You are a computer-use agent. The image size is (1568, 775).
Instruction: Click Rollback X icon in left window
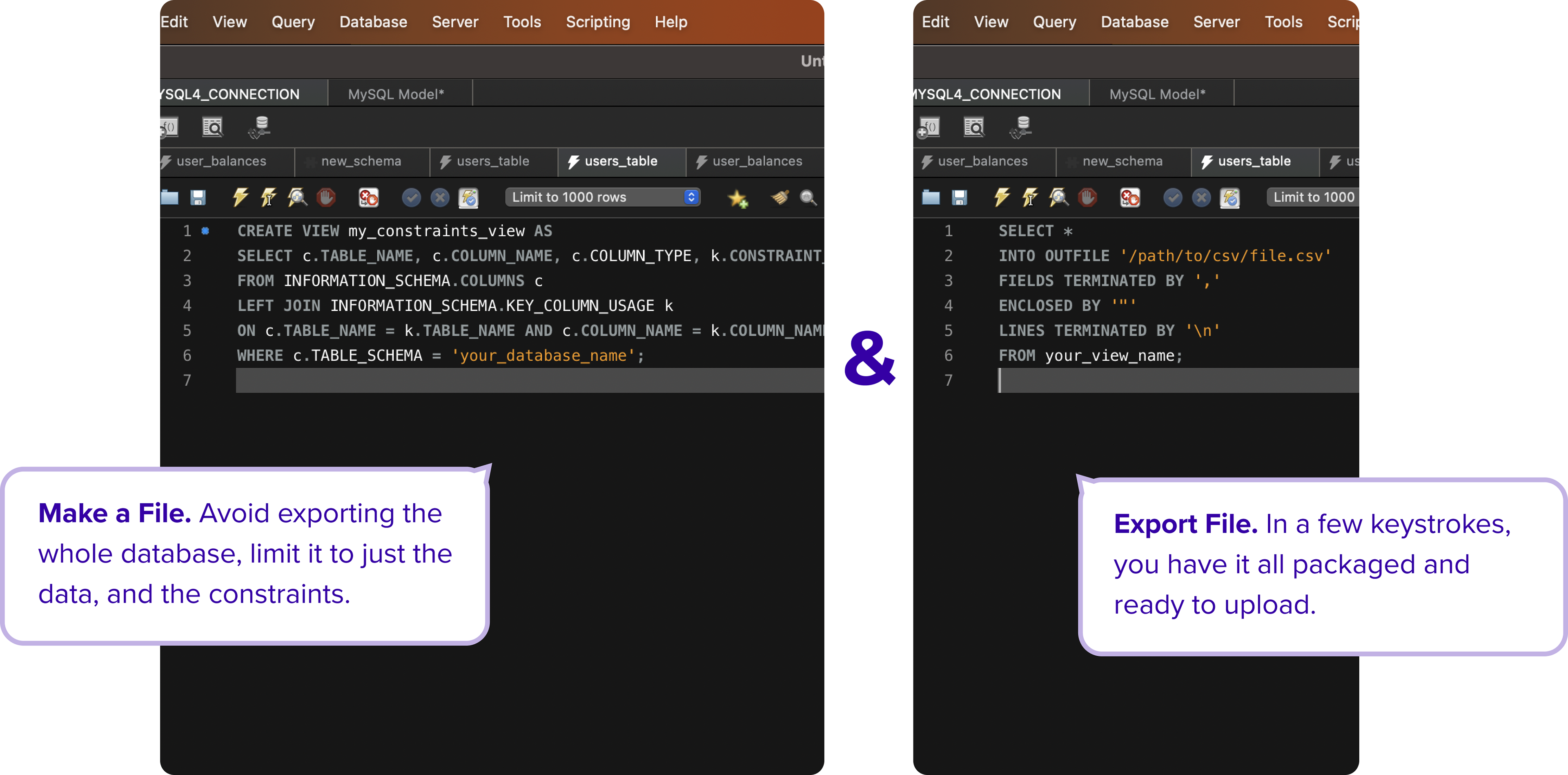[439, 197]
